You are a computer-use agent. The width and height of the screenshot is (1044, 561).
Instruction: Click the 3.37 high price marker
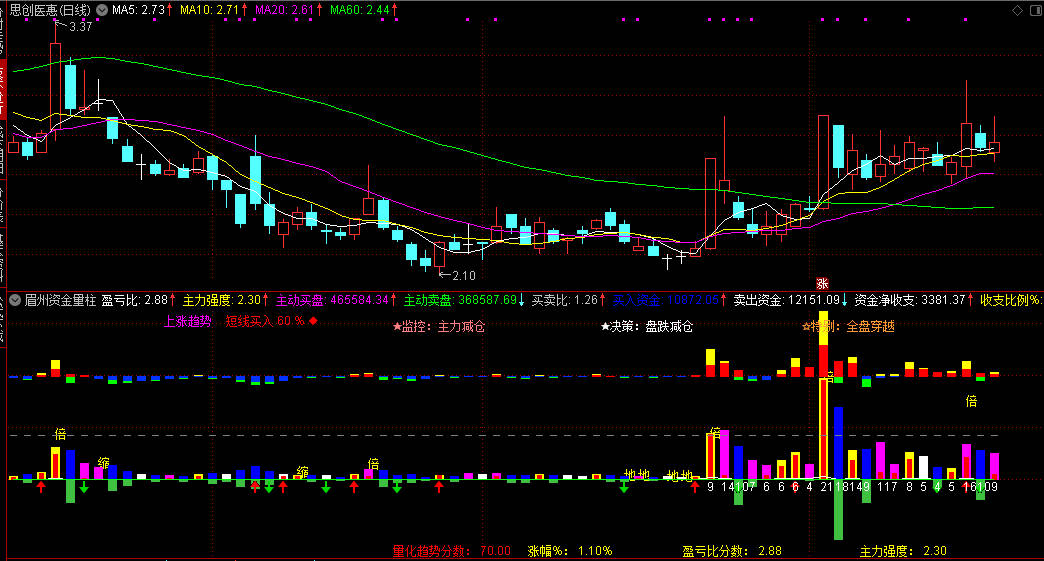pyautogui.click(x=80, y=27)
